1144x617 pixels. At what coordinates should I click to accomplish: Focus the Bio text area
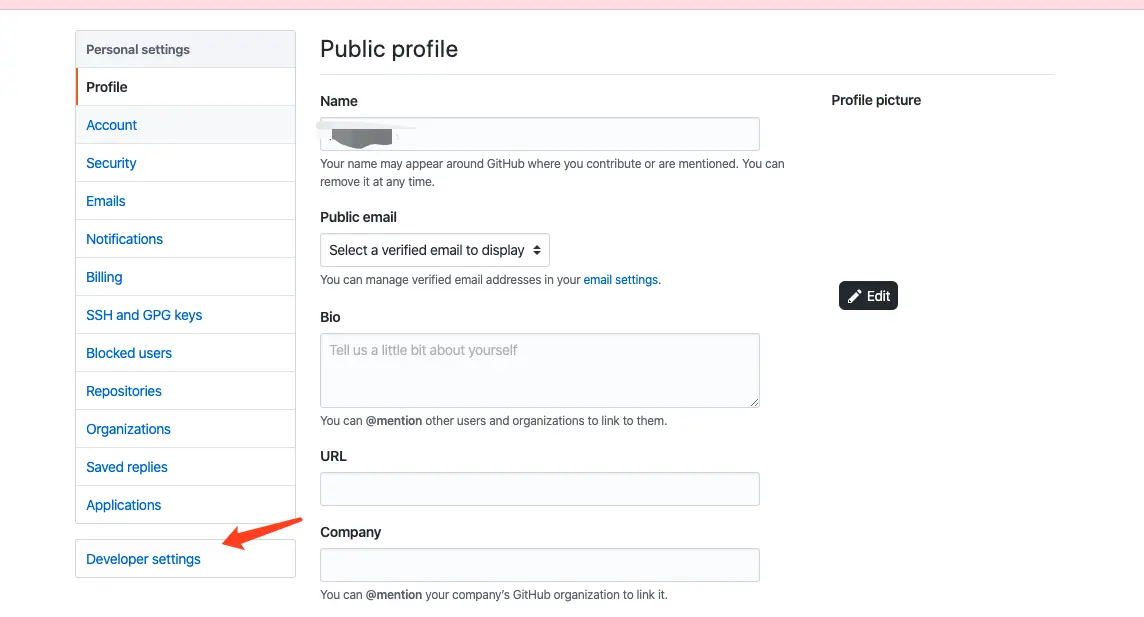point(539,370)
